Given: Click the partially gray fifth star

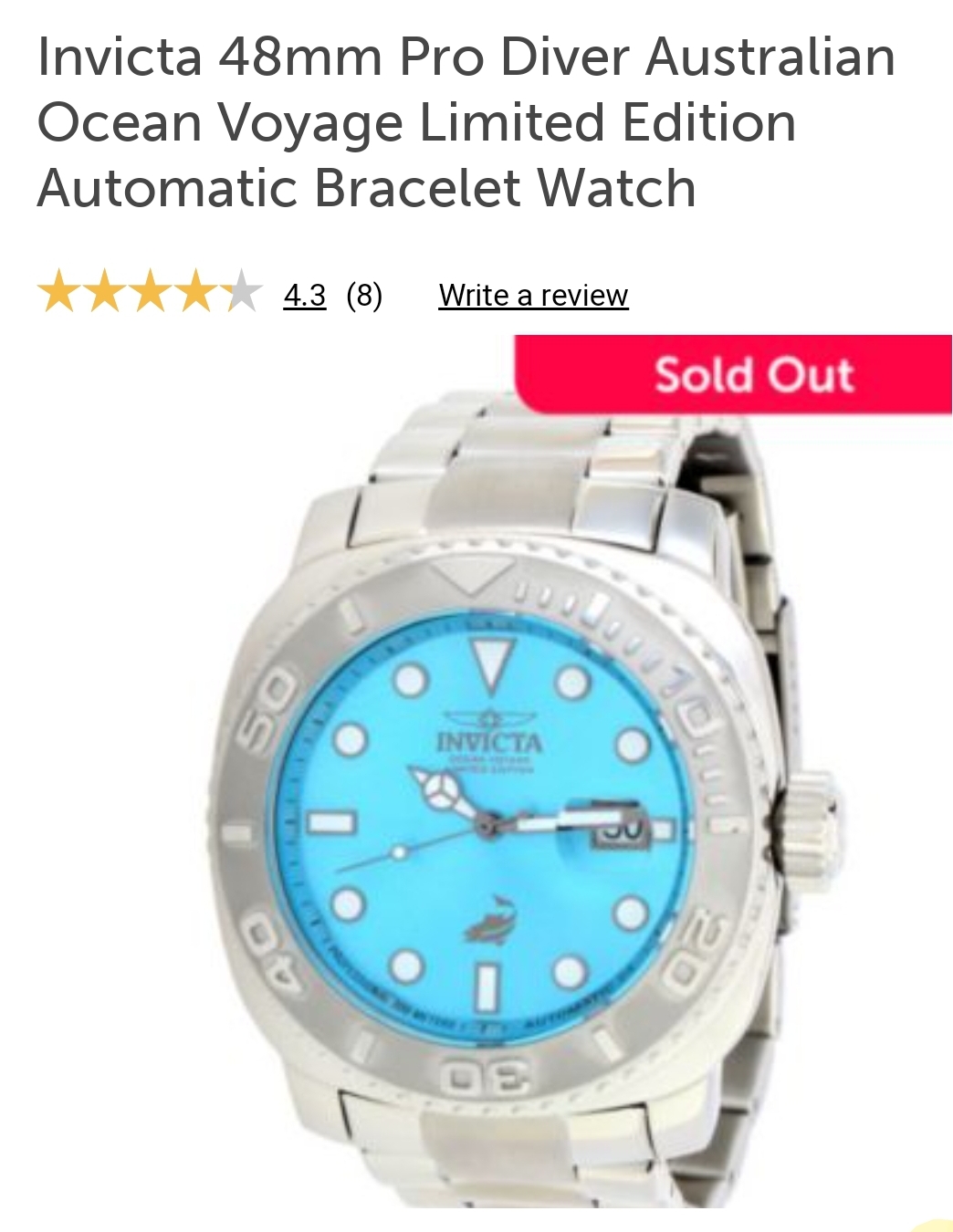Looking at the screenshot, I should [x=241, y=292].
